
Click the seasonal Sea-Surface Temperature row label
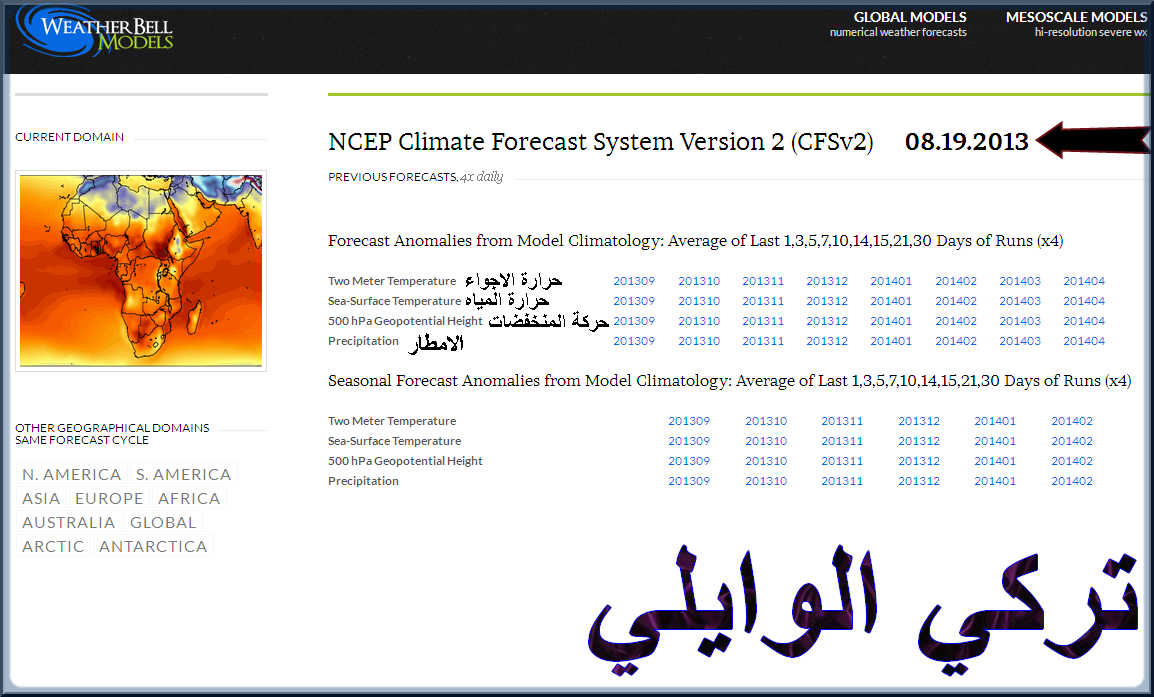coord(394,441)
